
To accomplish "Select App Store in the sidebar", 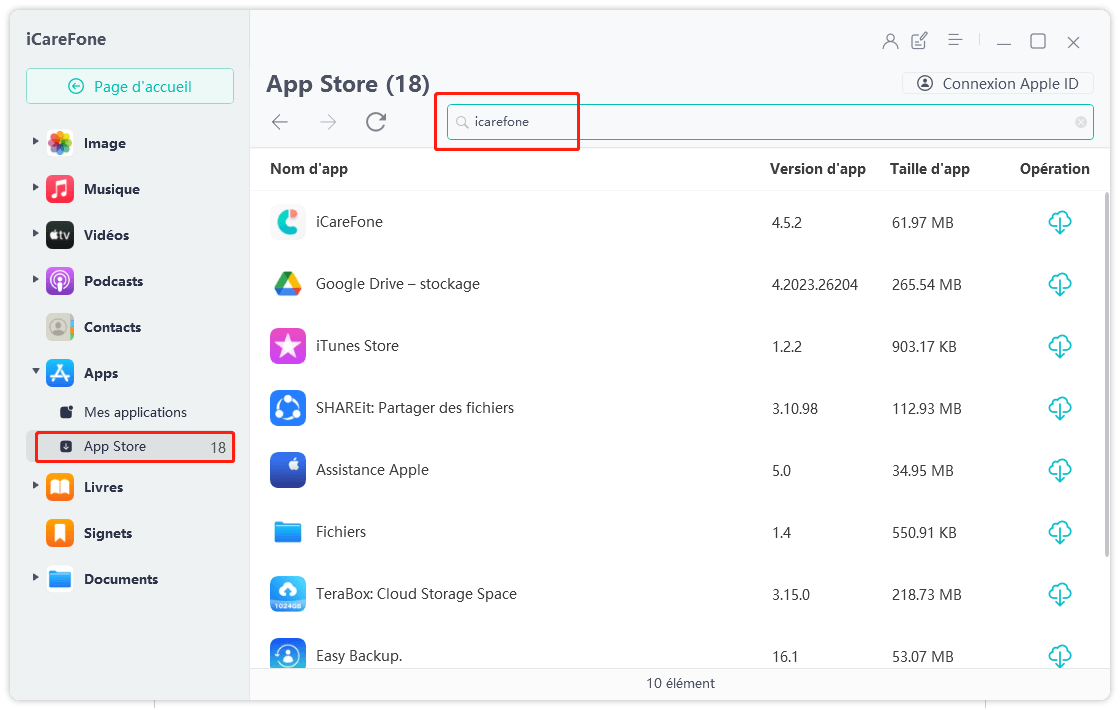I will point(134,447).
